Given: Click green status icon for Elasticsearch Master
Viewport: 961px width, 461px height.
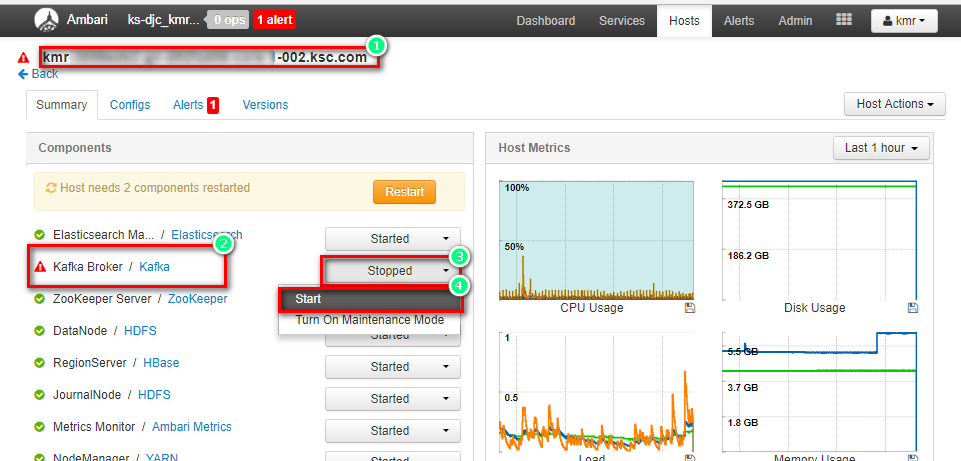Looking at the screenshot, I should (40, 235).
